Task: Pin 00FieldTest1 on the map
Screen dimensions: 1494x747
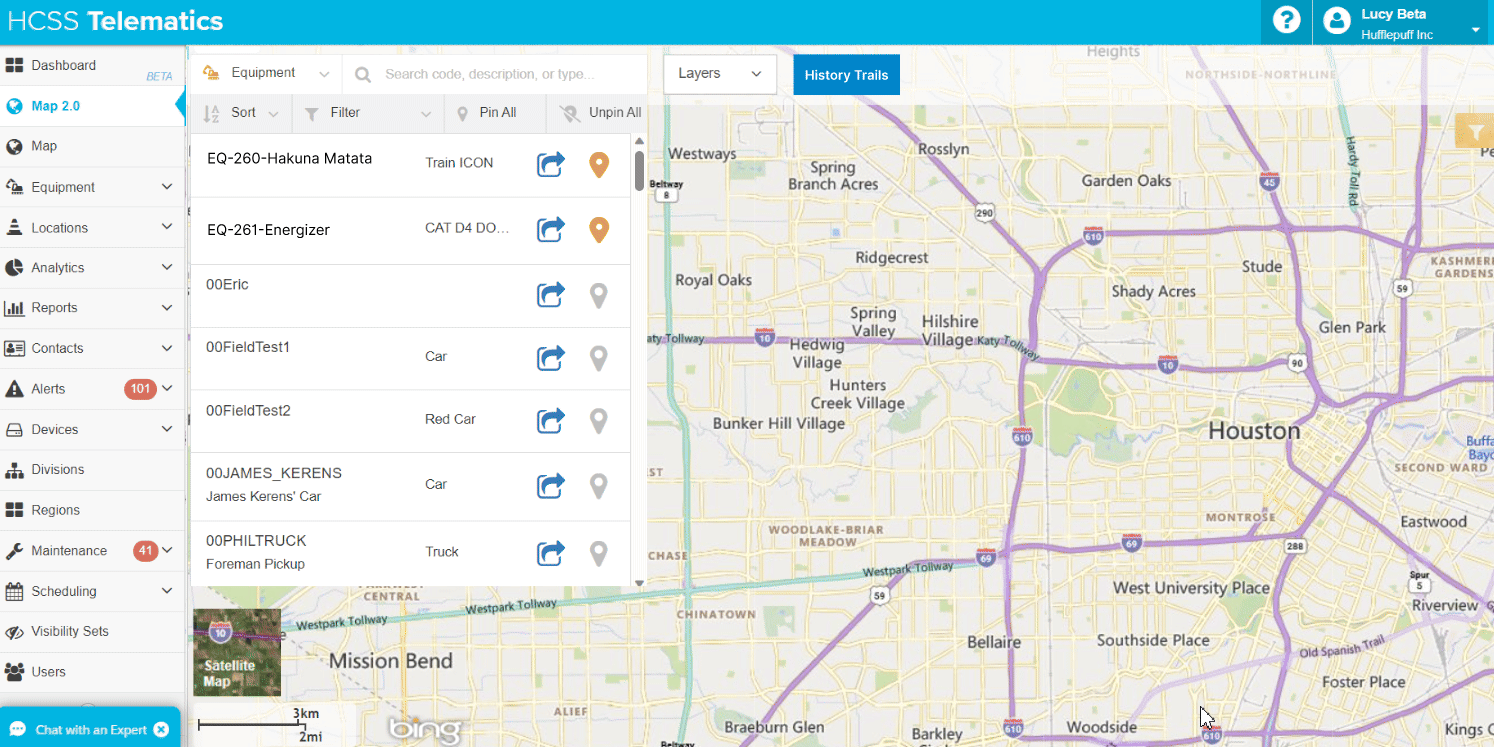Action: (x=599, y=359)
